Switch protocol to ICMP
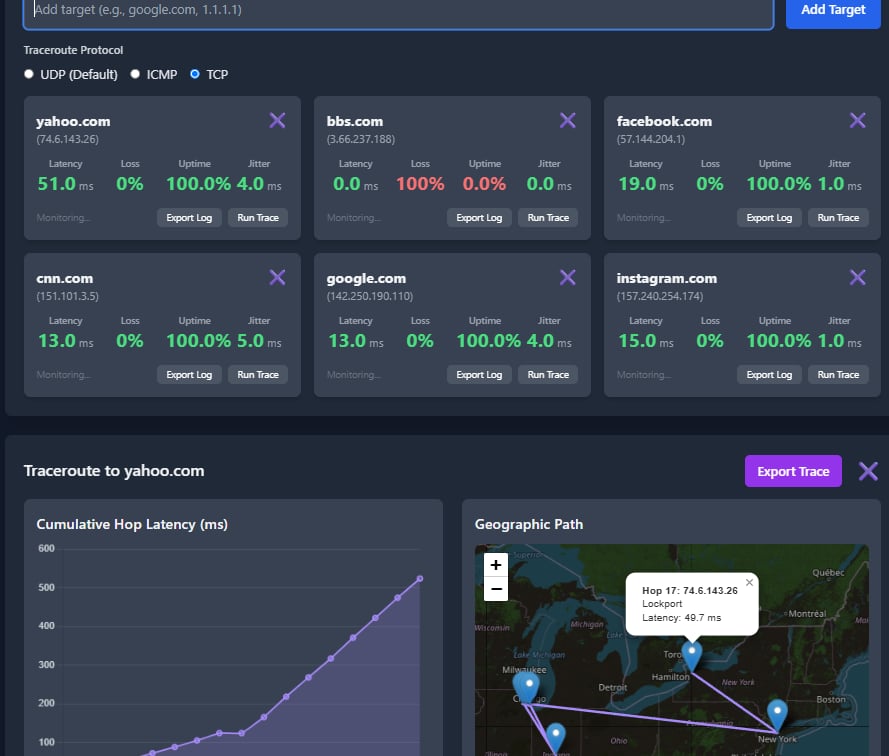 point(135,73)
